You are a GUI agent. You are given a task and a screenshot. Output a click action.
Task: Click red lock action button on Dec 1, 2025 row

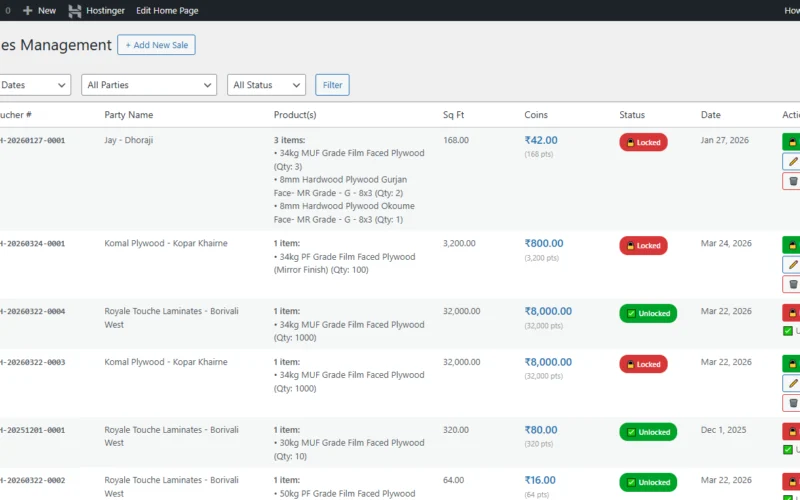792,431
